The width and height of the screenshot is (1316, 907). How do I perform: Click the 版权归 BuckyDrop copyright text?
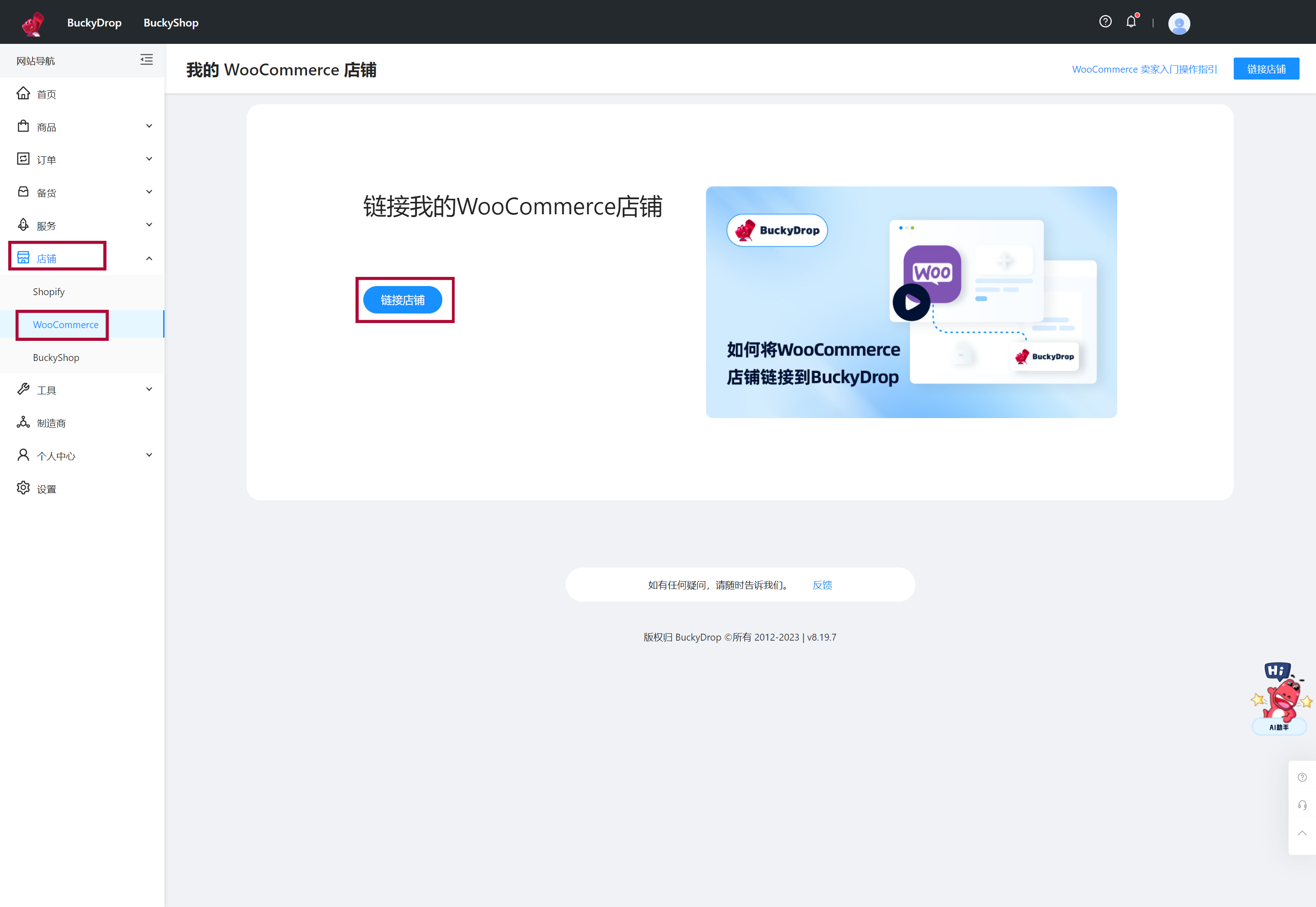(739, 637)
